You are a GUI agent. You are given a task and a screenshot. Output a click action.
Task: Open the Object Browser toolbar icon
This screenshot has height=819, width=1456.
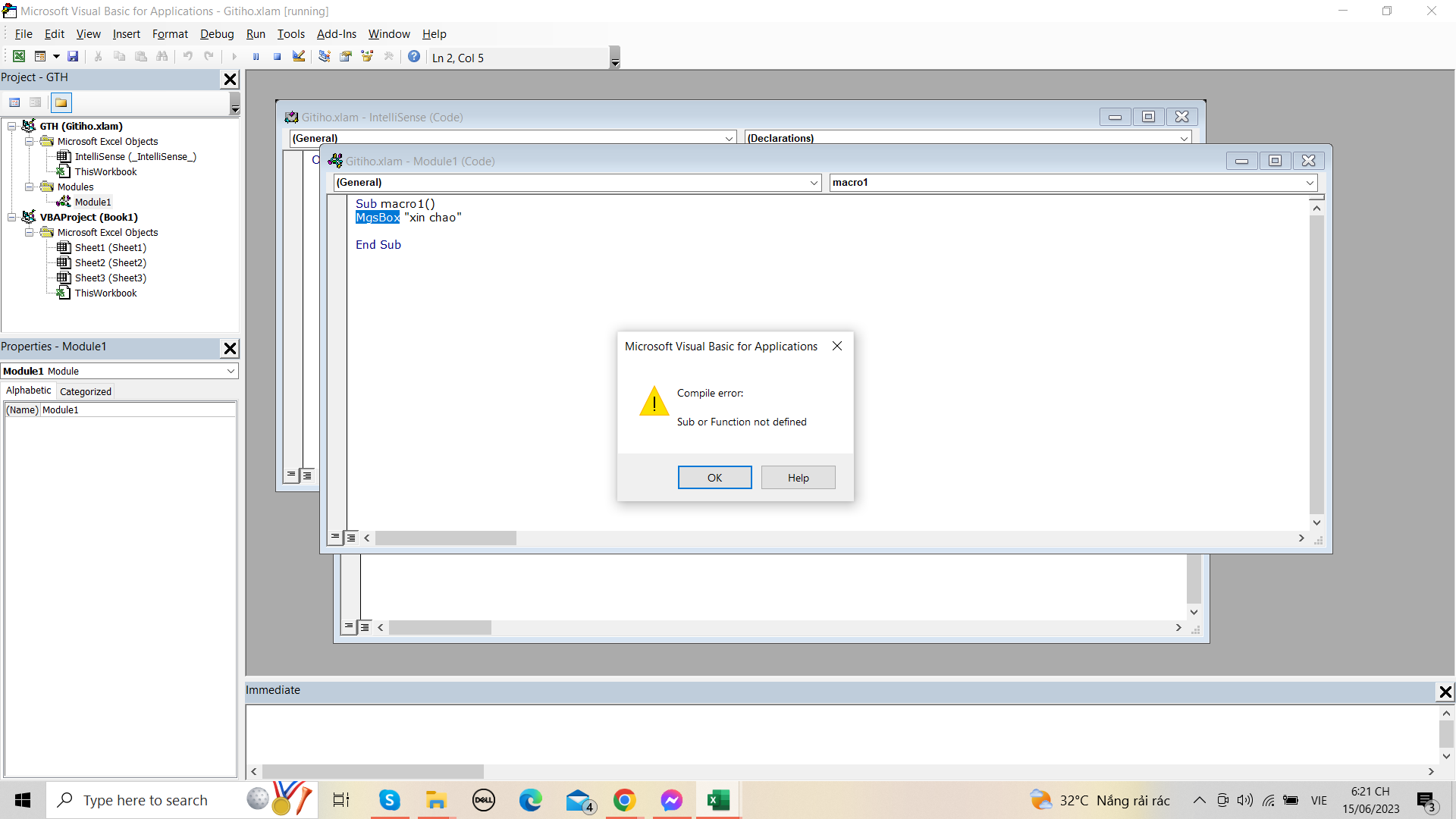(368, 57)
